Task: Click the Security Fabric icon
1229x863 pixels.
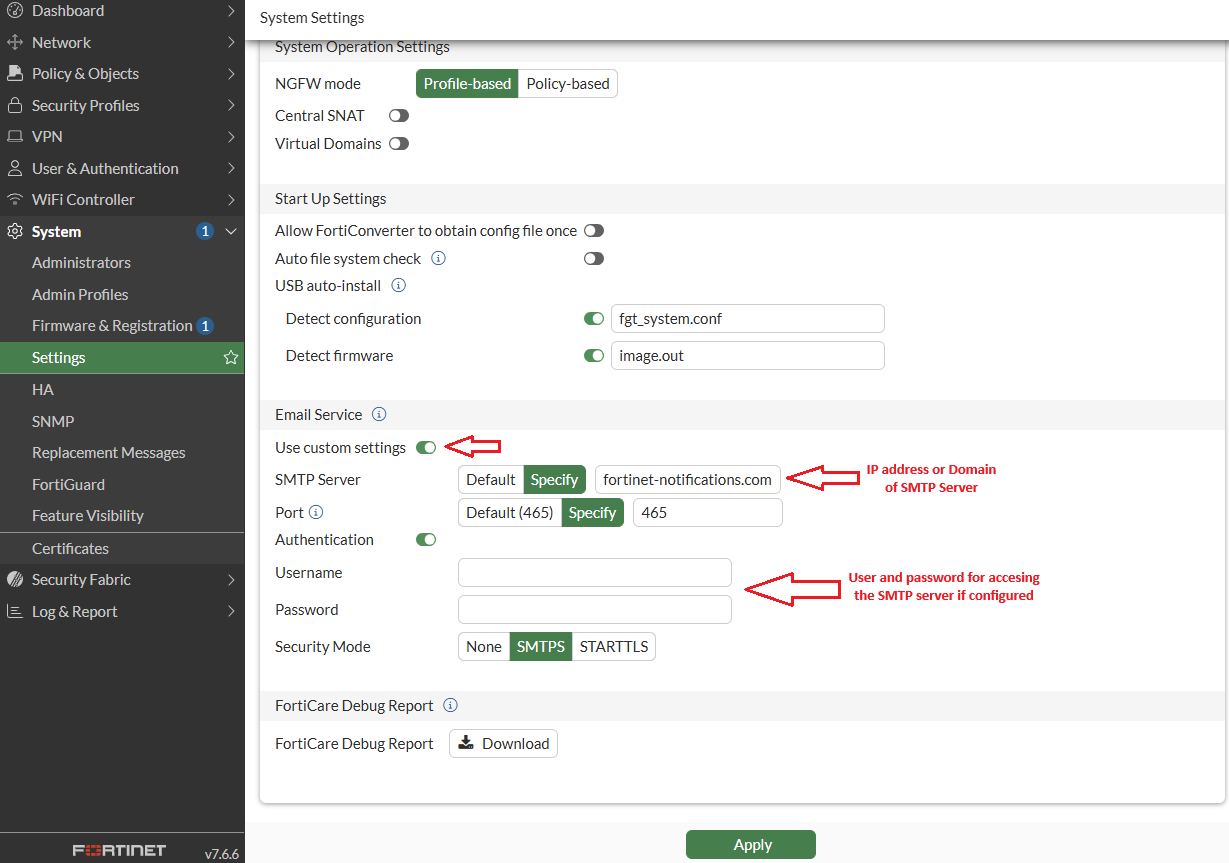Action: 15,580
